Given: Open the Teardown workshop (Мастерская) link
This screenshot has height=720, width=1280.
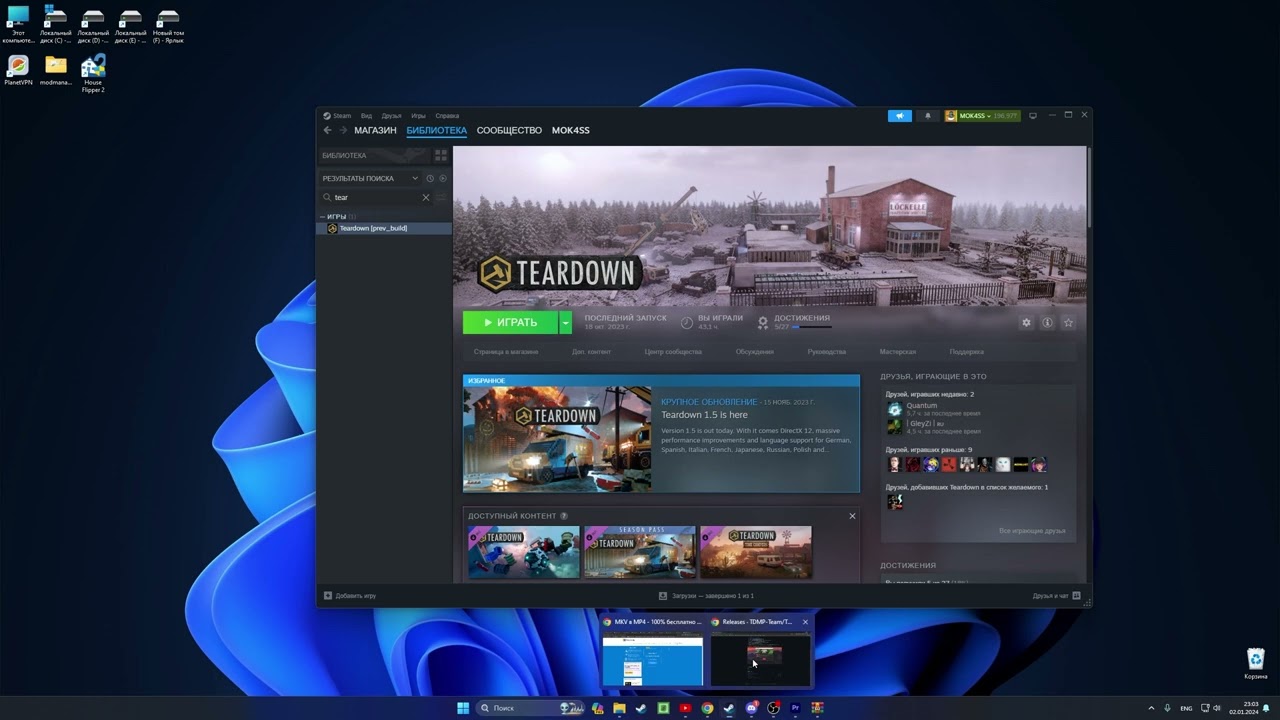Looking at the screenshot, I should pyautogui.click(x=898, y=352).
